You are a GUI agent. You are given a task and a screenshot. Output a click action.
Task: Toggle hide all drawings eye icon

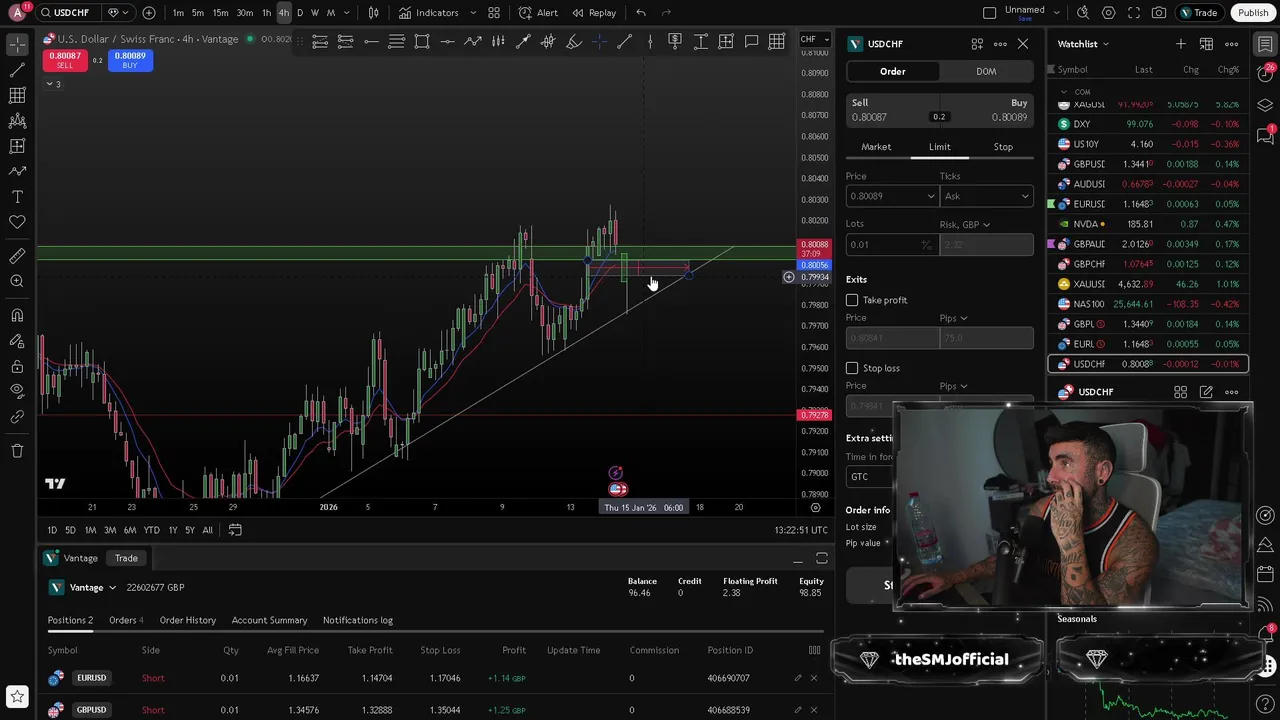click(17, 392)
